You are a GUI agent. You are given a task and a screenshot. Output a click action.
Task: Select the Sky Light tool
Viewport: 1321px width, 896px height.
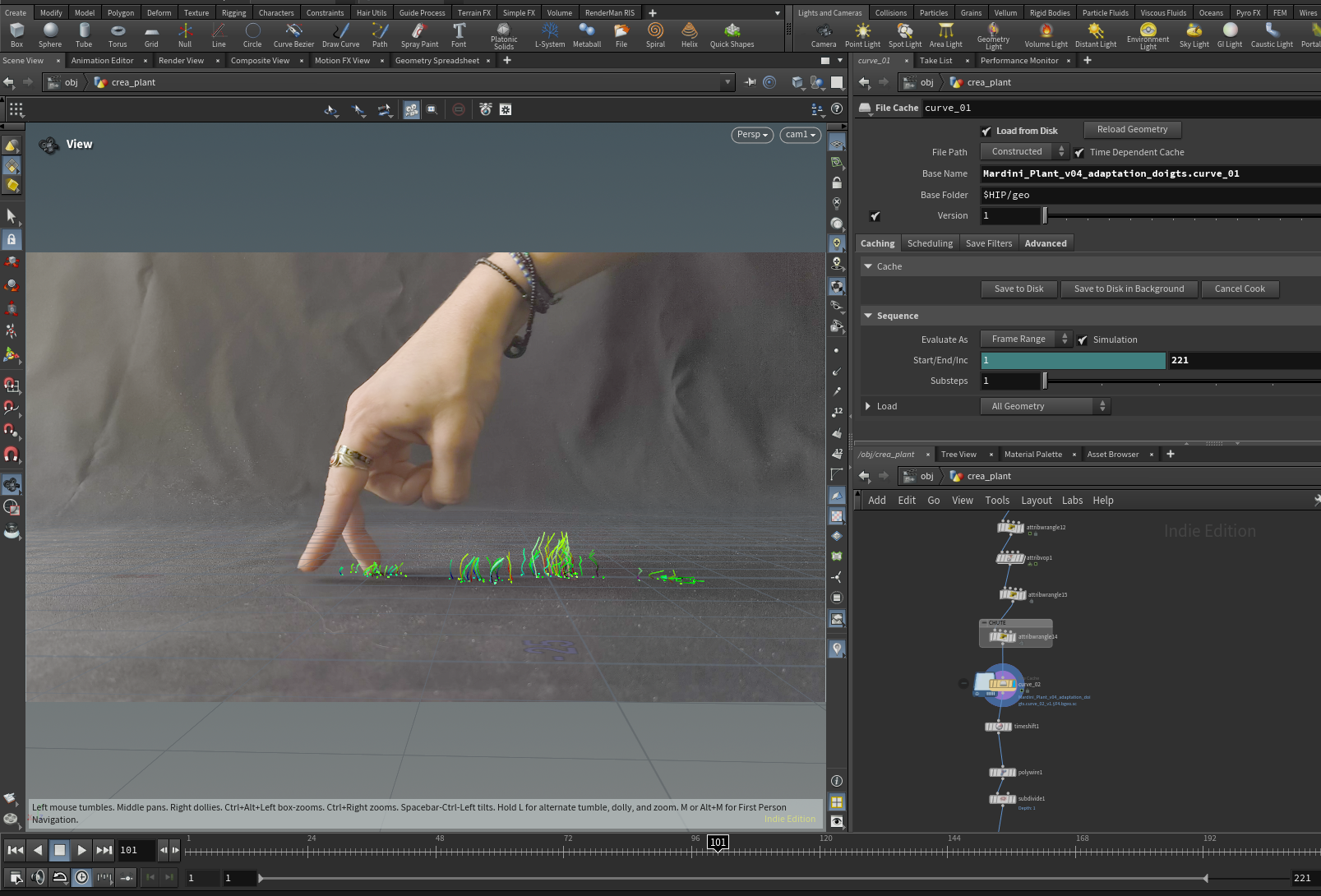(x=1194, y=35)
